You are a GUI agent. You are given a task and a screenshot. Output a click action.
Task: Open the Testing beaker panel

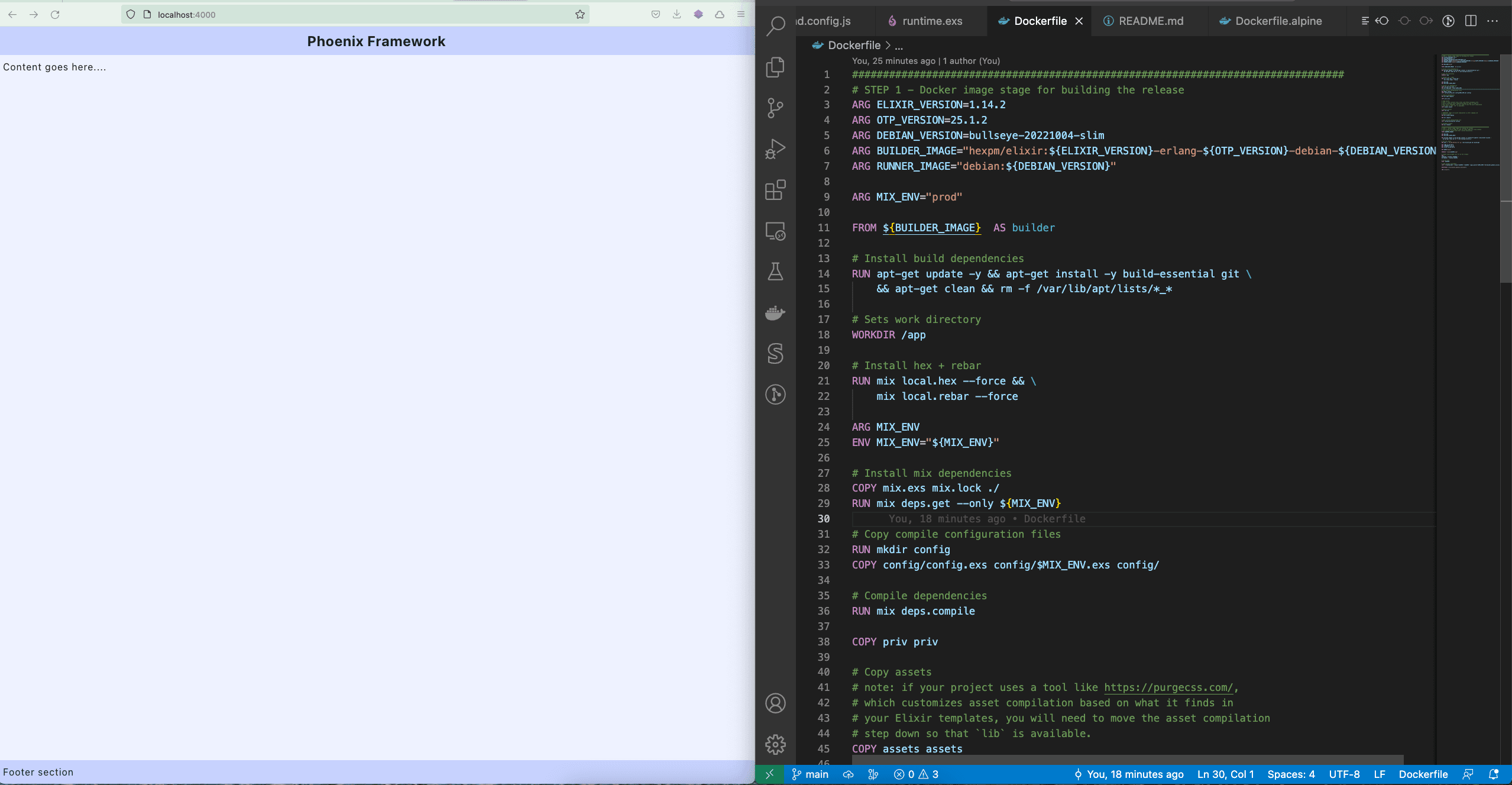point(775,272)
